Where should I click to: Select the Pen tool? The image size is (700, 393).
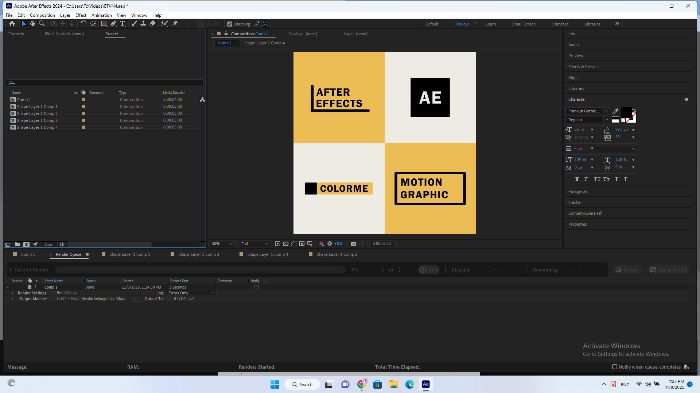113,24
